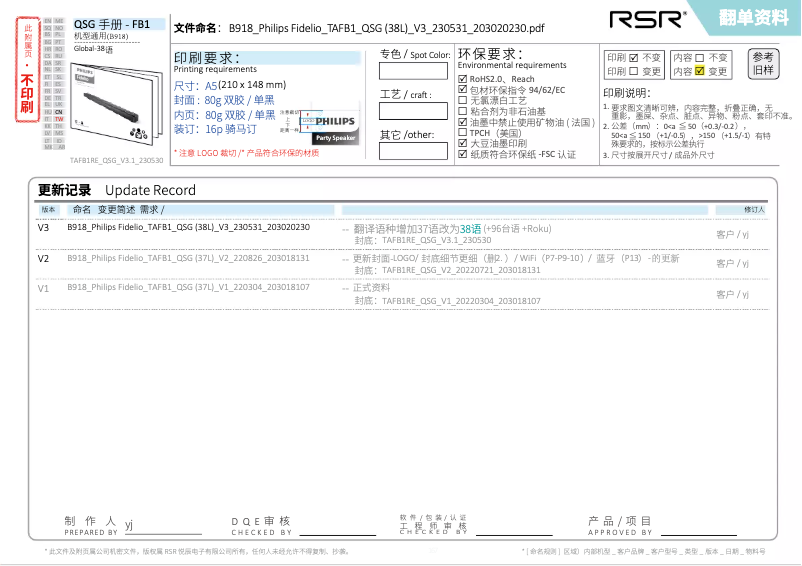Click the 翻单资料 corner tab

[x=758, y=17]
